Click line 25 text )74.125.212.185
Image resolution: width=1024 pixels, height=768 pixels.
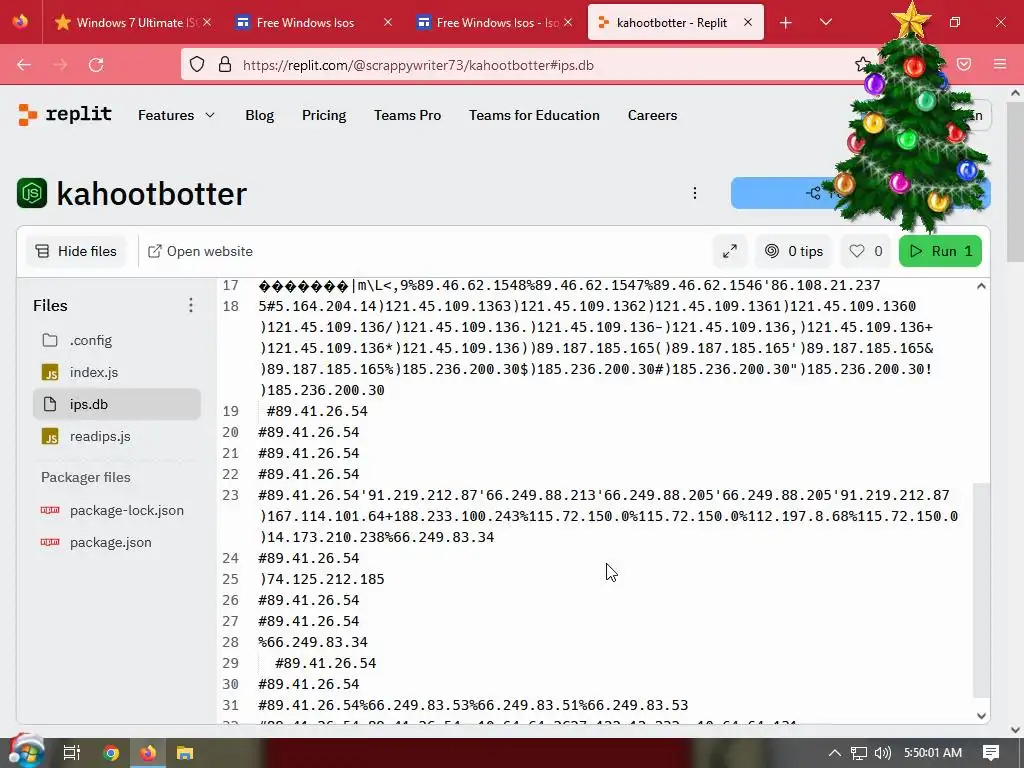pos(321,579)
